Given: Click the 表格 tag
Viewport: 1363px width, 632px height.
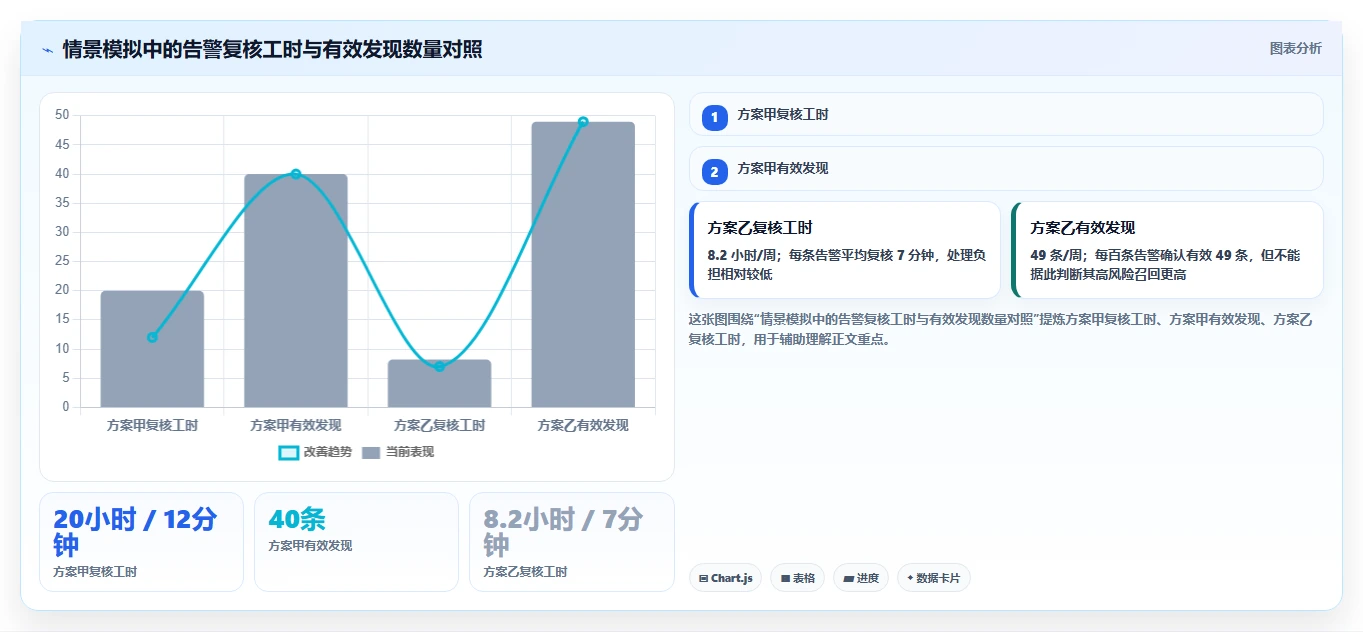Looking at the screenshot, I should point(797,578).
